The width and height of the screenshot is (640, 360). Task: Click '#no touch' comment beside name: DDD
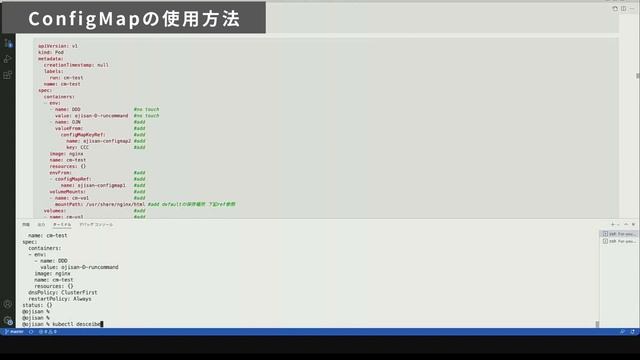pyautogui.click(x=147, y=109)
